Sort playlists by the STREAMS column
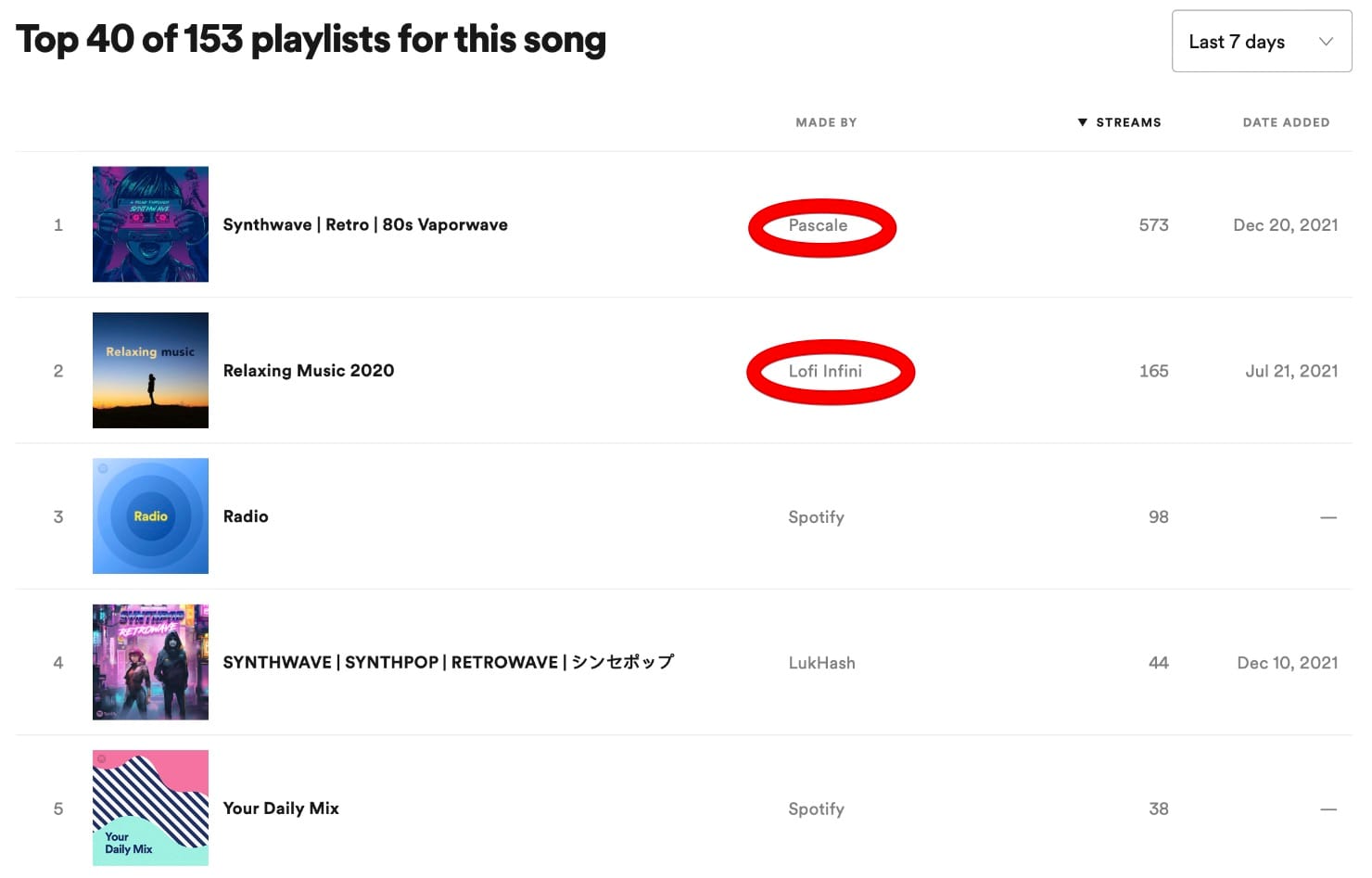The height and width of the screenshot is (878, 1372). [x=1128, y=121]
